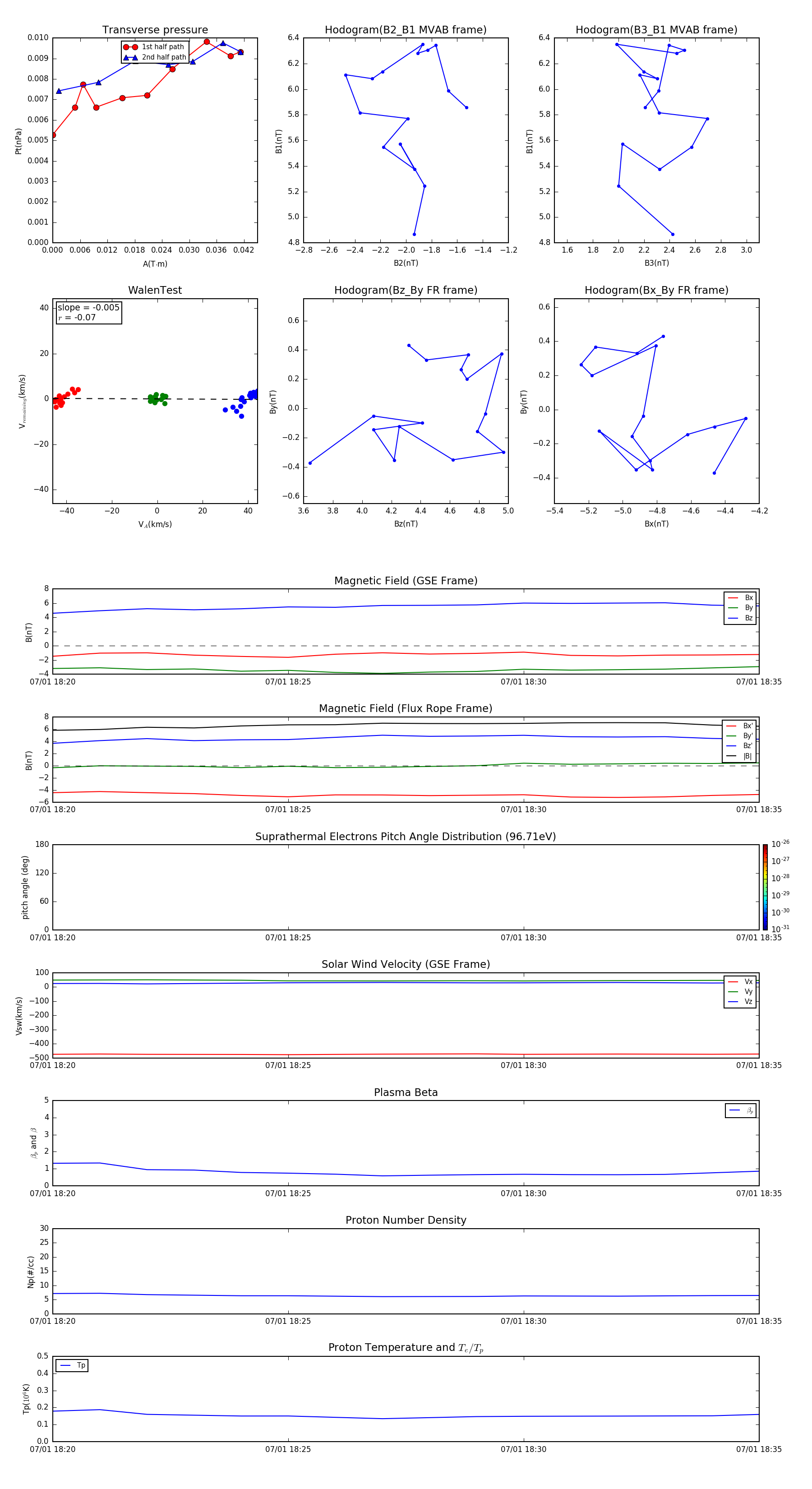This screenshot has height=1489, width=812.
Task: Click the "Solar Wind Velocity (GSE Frame)" title
Action: pyautogui.click(x=406, y=965)
